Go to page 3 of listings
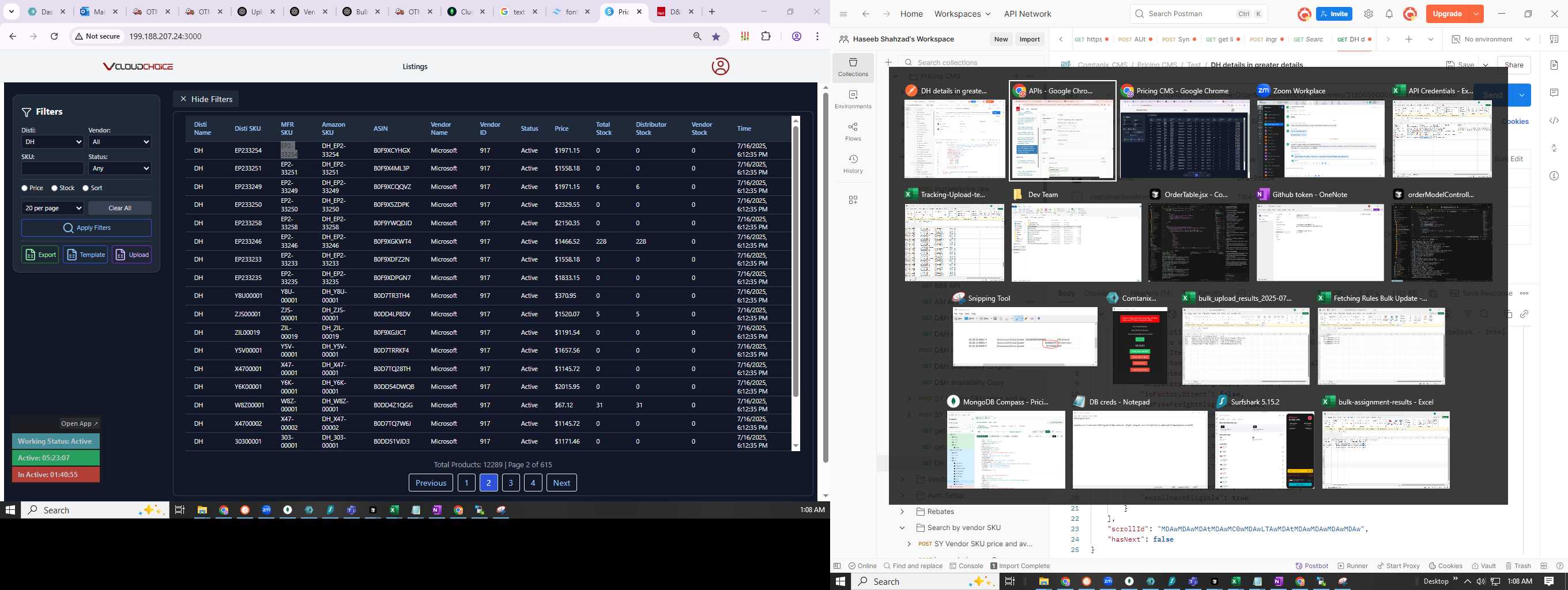The width and height of the screenshot is (1568, 590). 511,483
